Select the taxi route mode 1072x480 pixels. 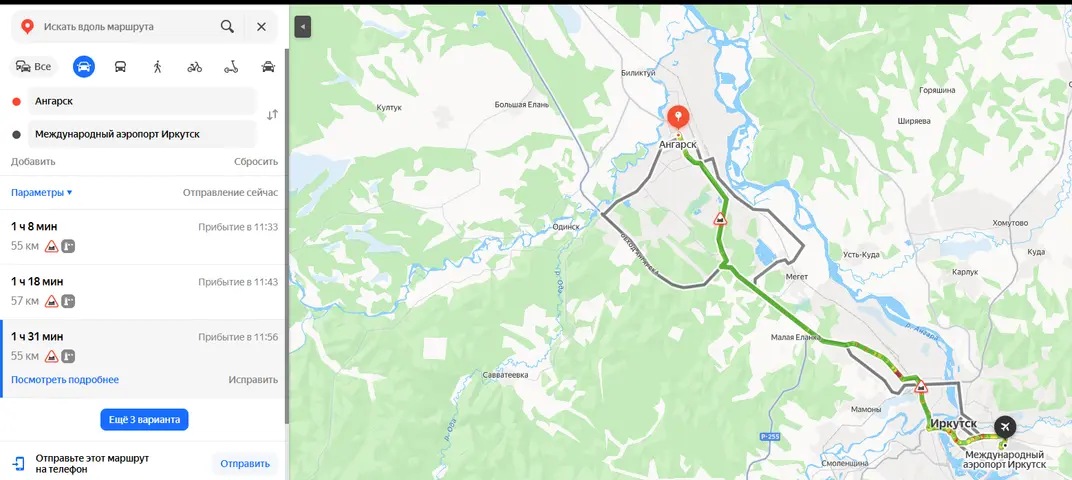pos(269,66)
